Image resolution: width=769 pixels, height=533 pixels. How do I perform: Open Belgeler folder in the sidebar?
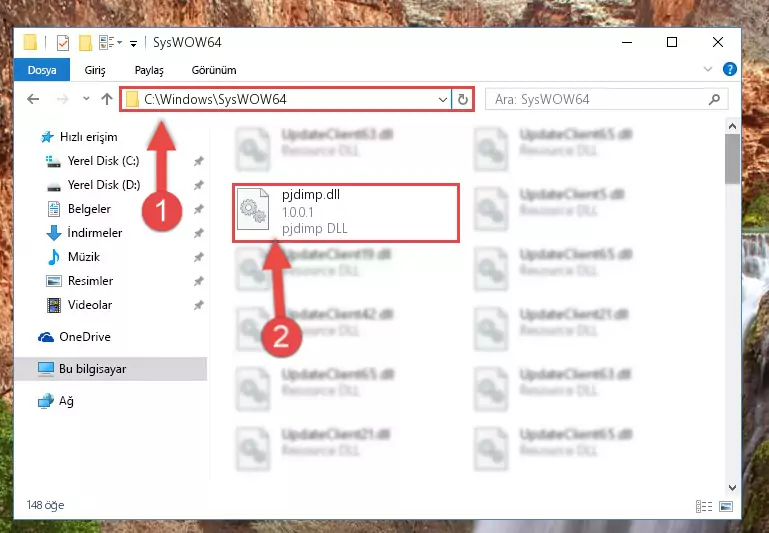(89, 209)
